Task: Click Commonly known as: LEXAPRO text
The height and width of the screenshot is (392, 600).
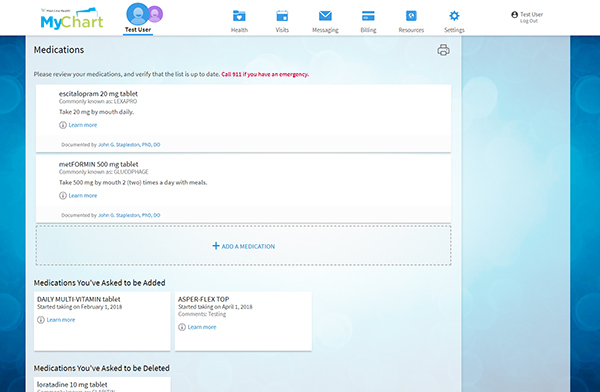Action: [98, 101]
